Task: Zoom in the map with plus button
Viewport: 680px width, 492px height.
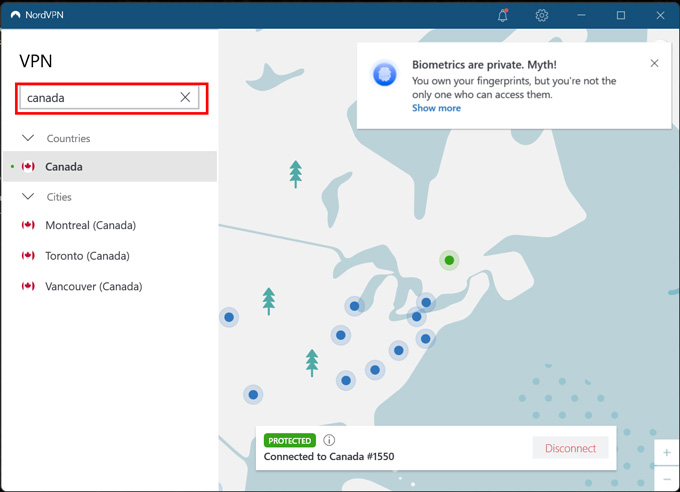Action: (667, 453)
